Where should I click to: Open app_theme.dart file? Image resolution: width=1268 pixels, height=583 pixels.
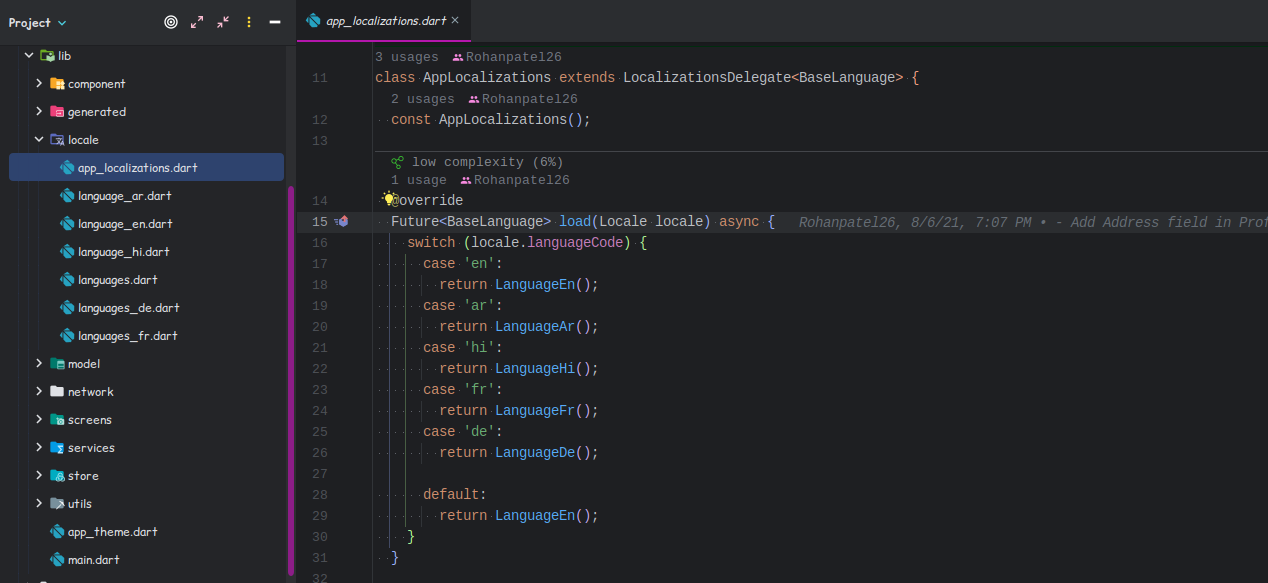pos(113,532)
